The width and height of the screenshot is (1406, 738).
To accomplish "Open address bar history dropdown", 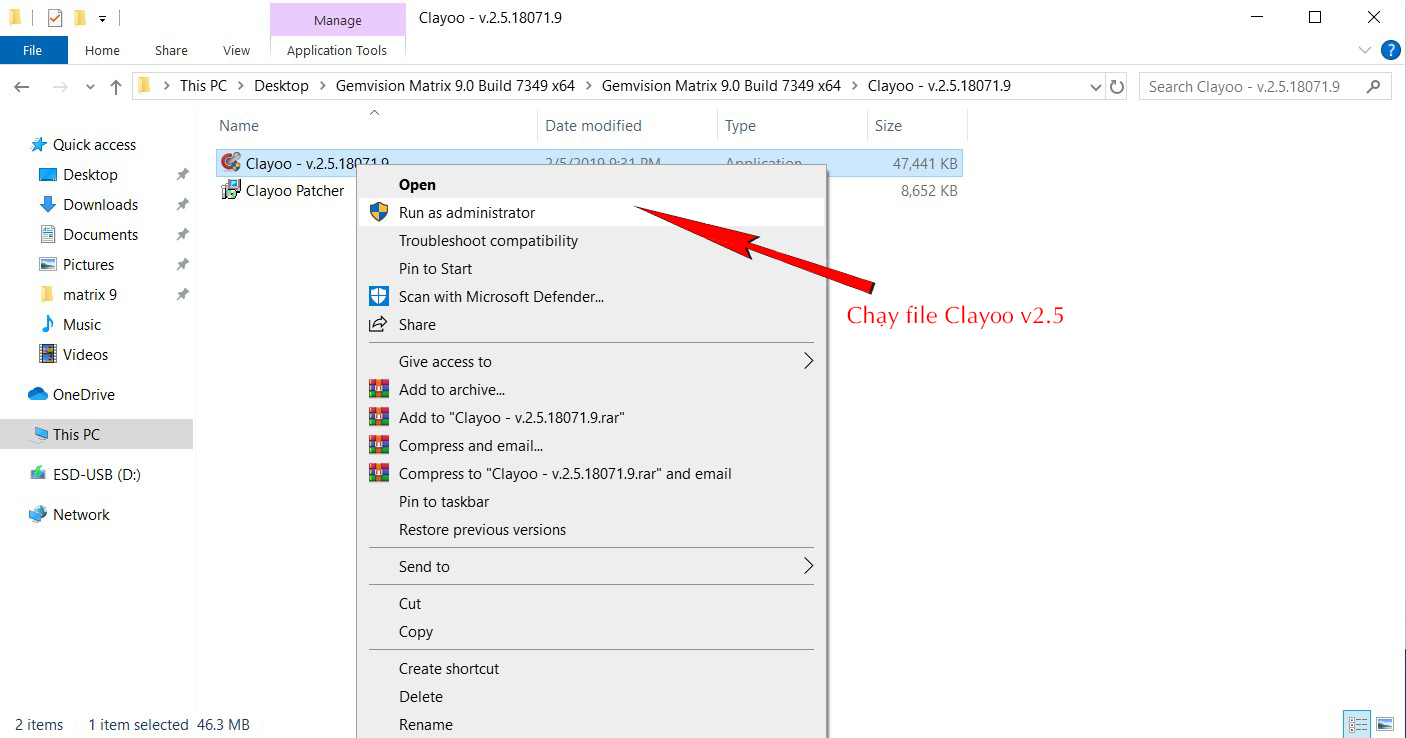I will click(1096, 87).
